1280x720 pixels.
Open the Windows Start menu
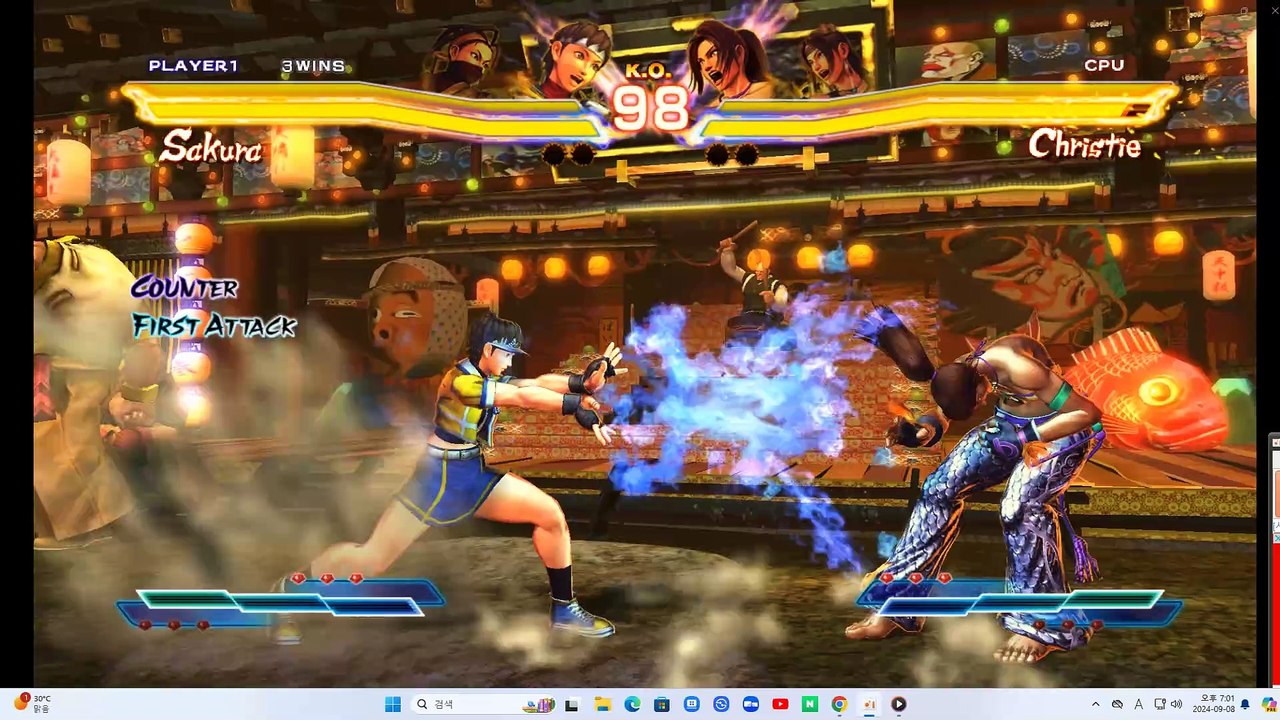tap(393, 704)
